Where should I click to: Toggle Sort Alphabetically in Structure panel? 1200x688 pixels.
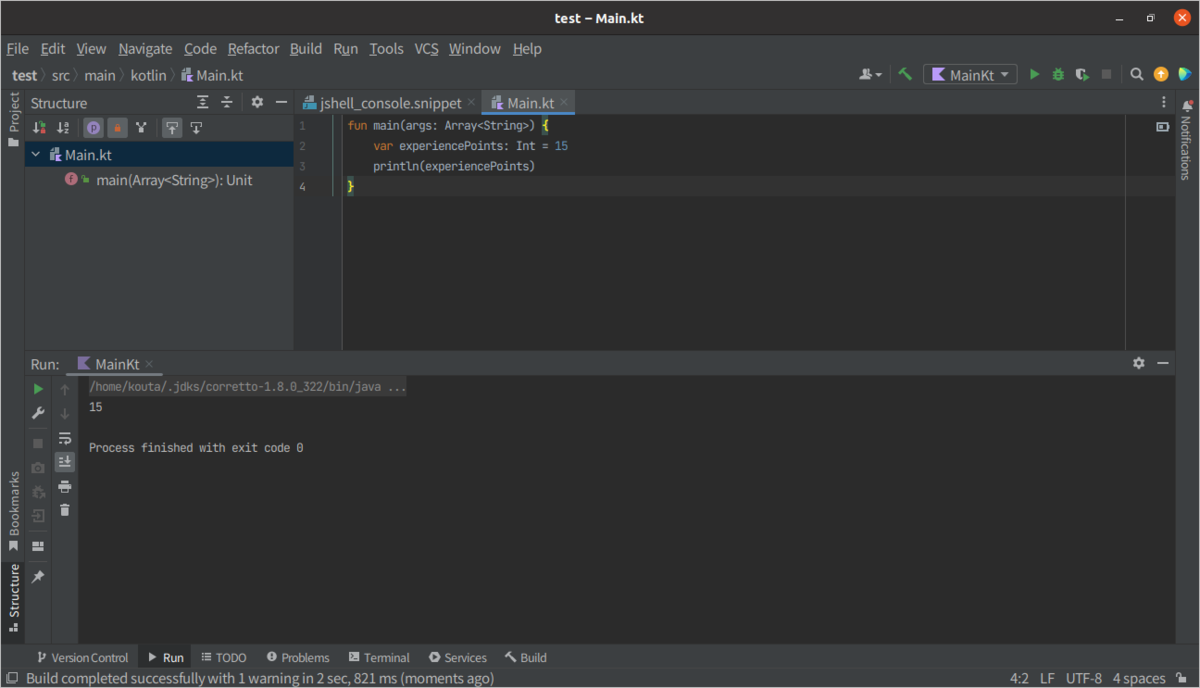coord(63,128)
